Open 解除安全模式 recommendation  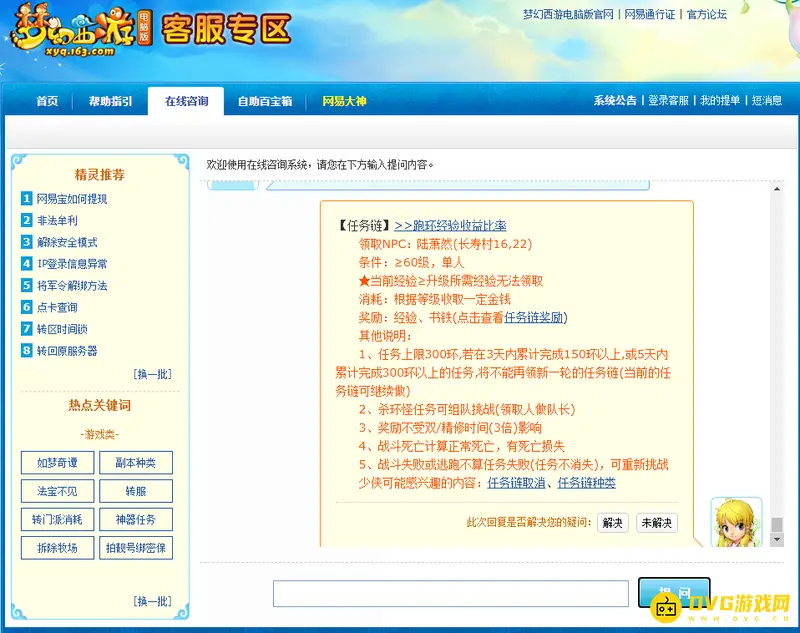pyautogui.click(x=67, y=242)
